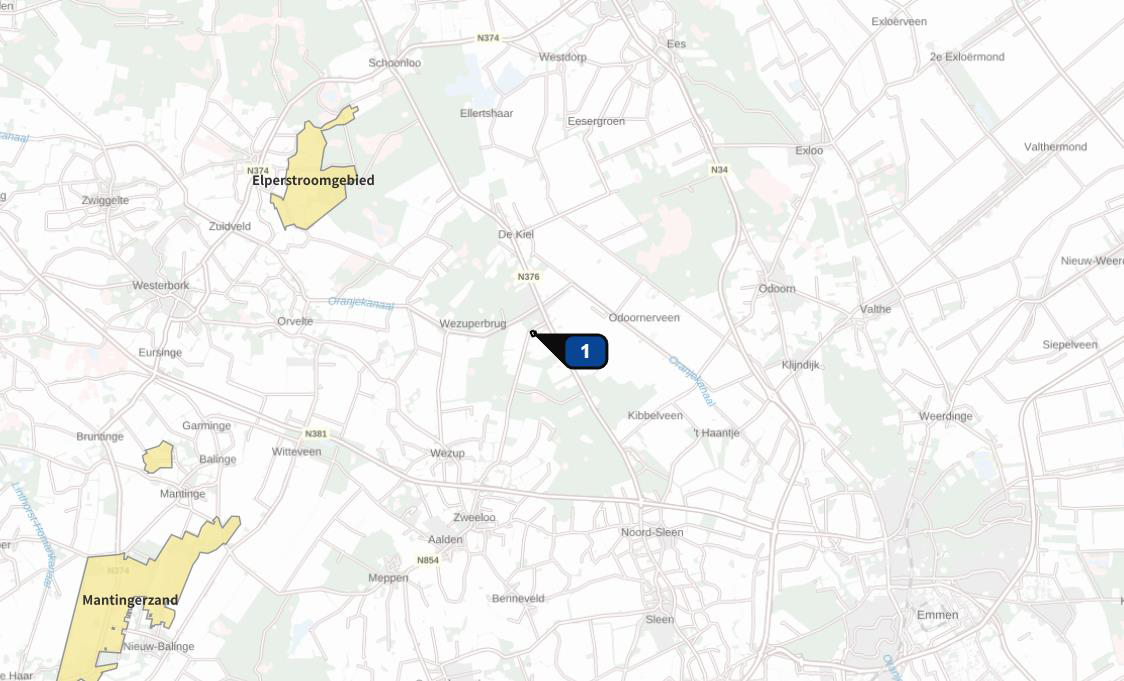Image resolution: width=1124 pixels, height=681 pixels.
Task: Click the N376 road shield
Action: click(528, 277)
